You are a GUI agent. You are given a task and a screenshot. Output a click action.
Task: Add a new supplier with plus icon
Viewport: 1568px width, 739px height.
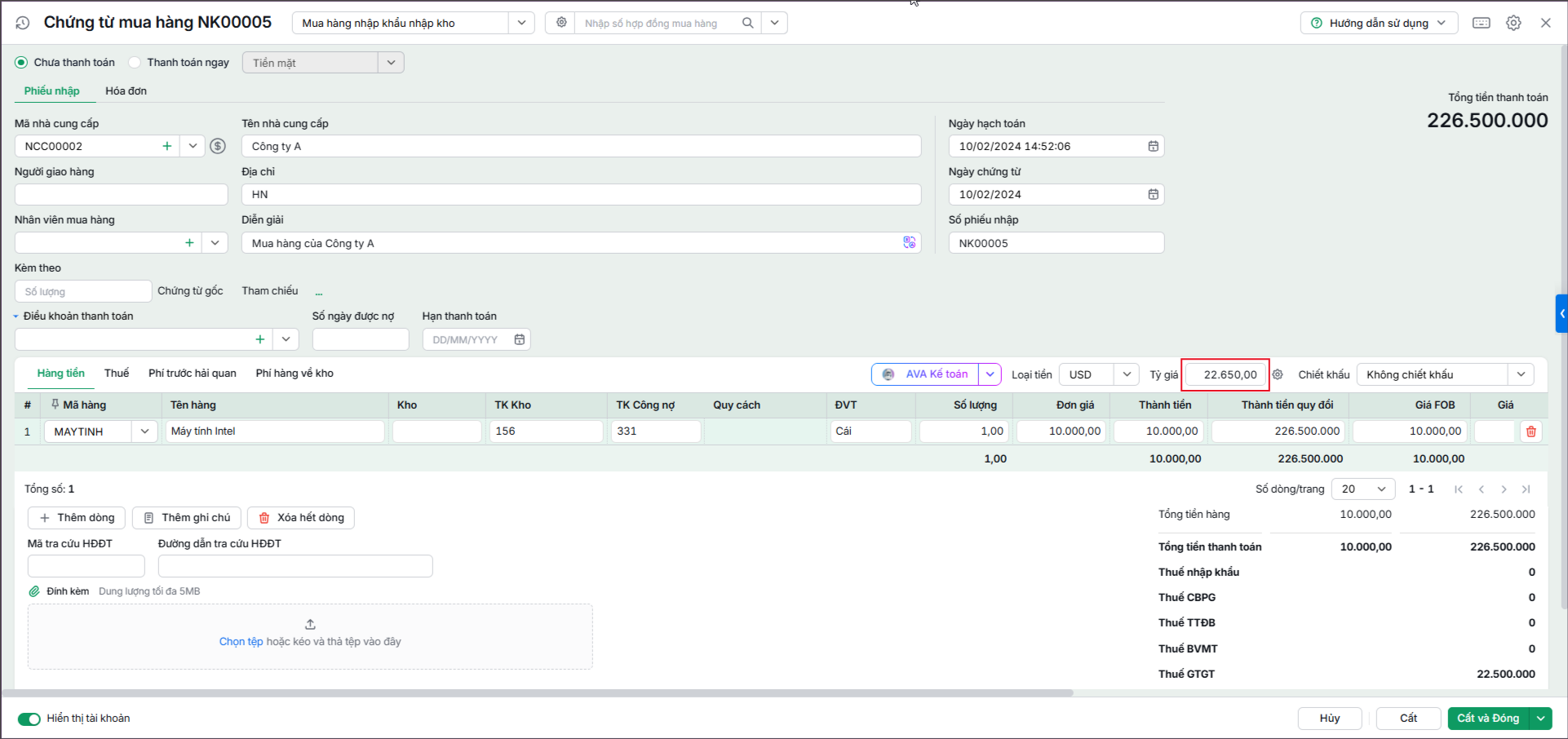point(167,146)
